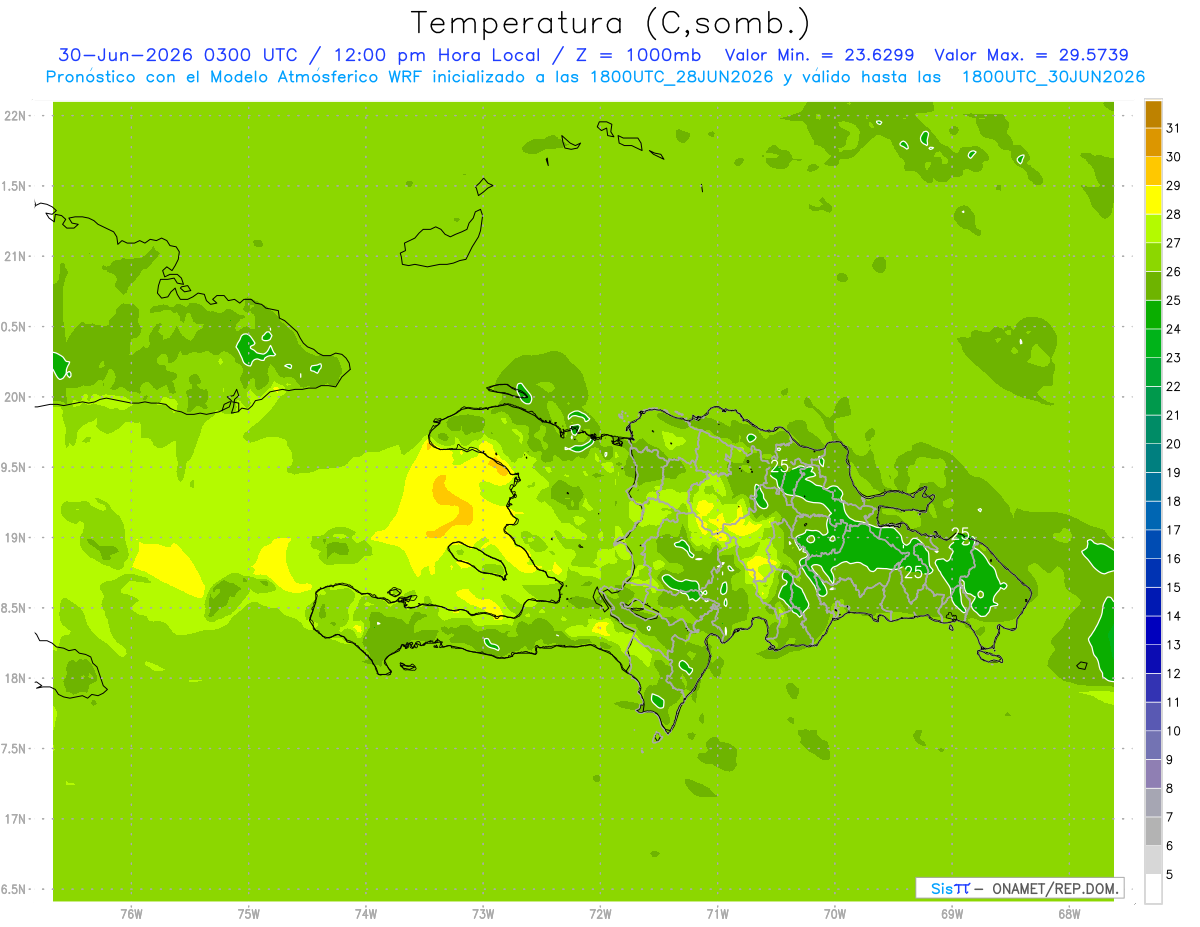Click the '70W' longitude axis label
The width and height of the screenshot is (1200, 927).
point(834,914)
